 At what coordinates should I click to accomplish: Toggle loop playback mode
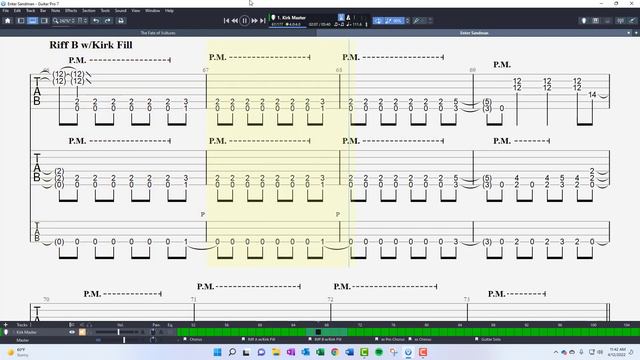(378, 20)
